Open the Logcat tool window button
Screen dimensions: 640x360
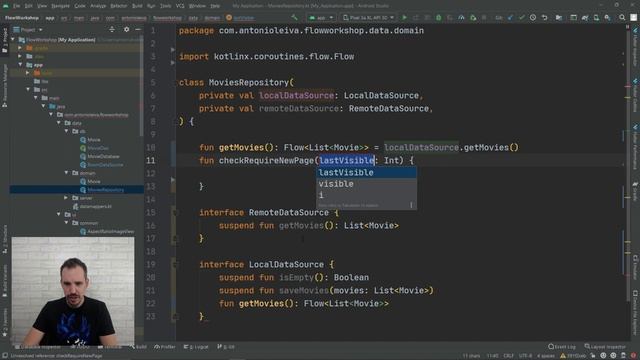(196, 347)
